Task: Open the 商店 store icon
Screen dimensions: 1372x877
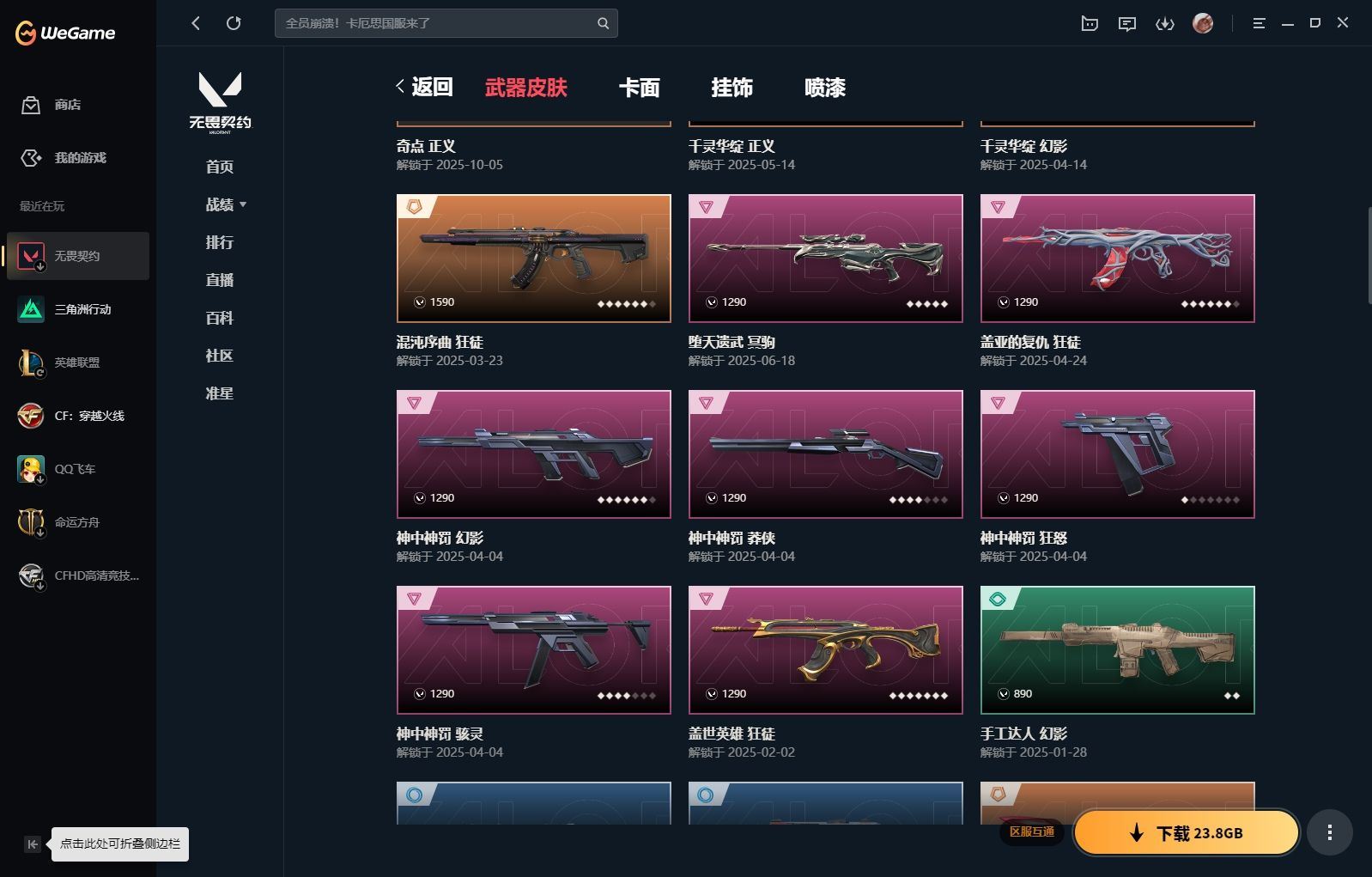Action: (x=31, y=105)
